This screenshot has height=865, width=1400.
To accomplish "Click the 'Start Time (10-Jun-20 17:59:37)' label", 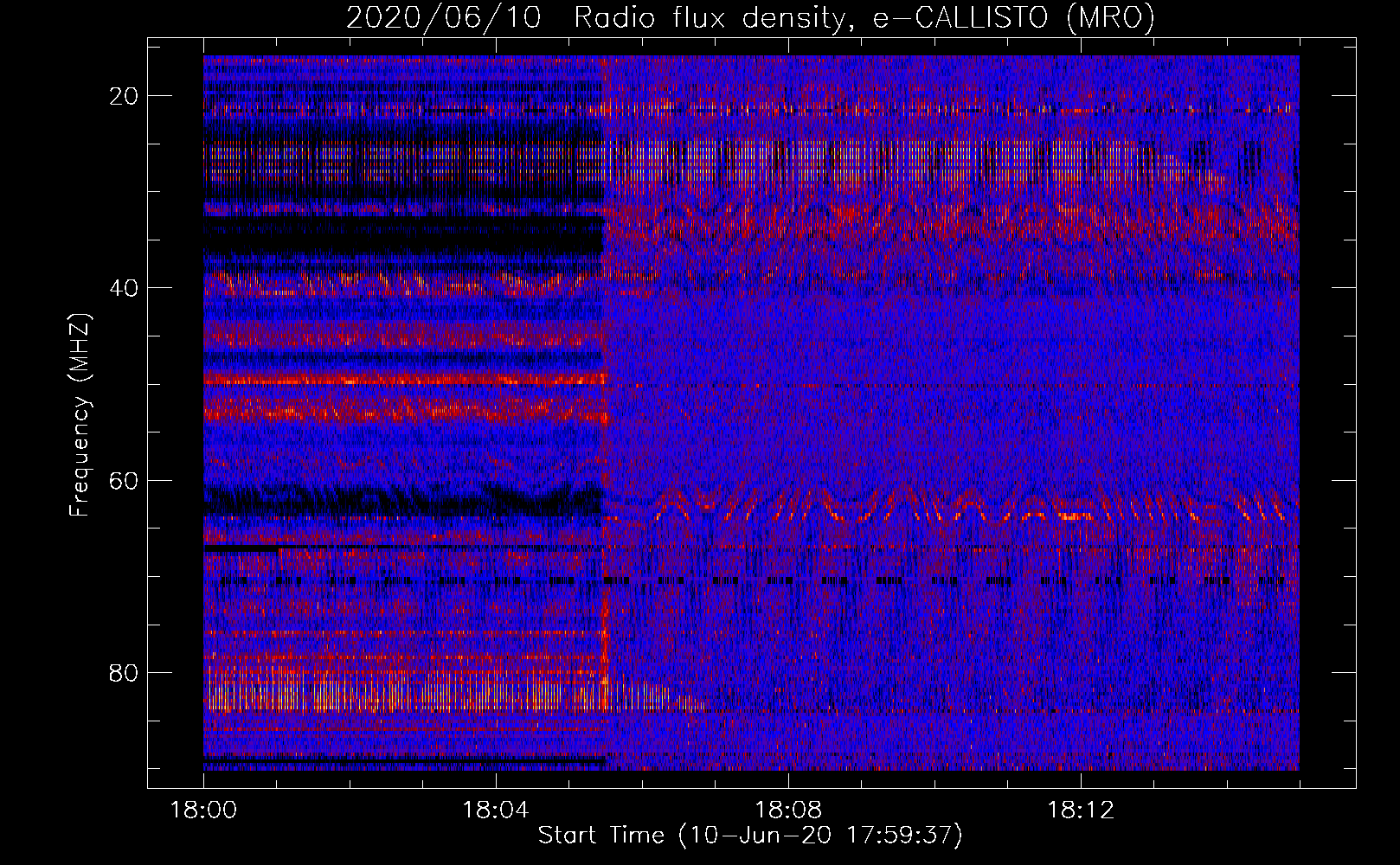I will pos(750,836).
